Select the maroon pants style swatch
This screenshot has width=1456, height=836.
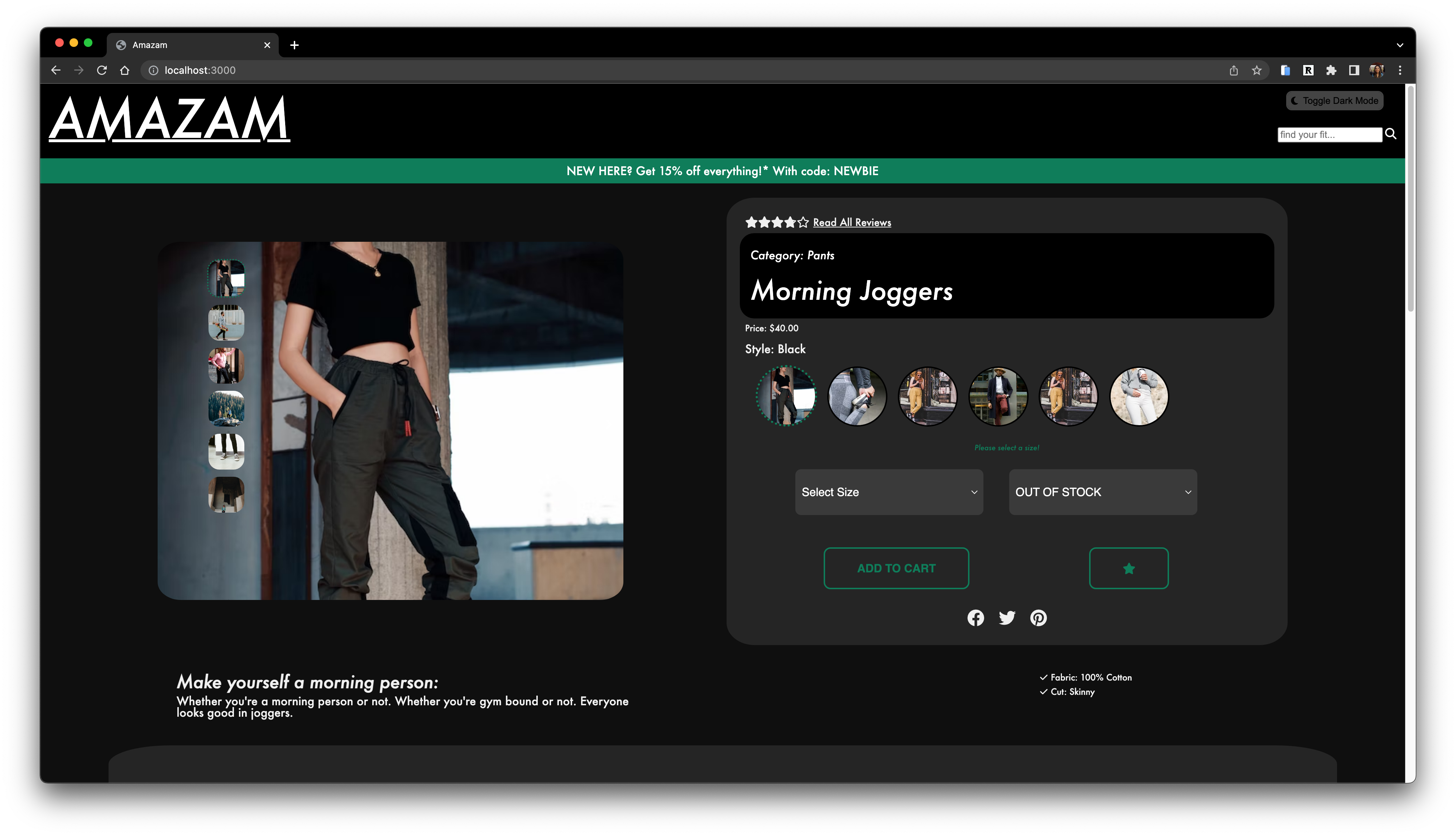point(998,396)
